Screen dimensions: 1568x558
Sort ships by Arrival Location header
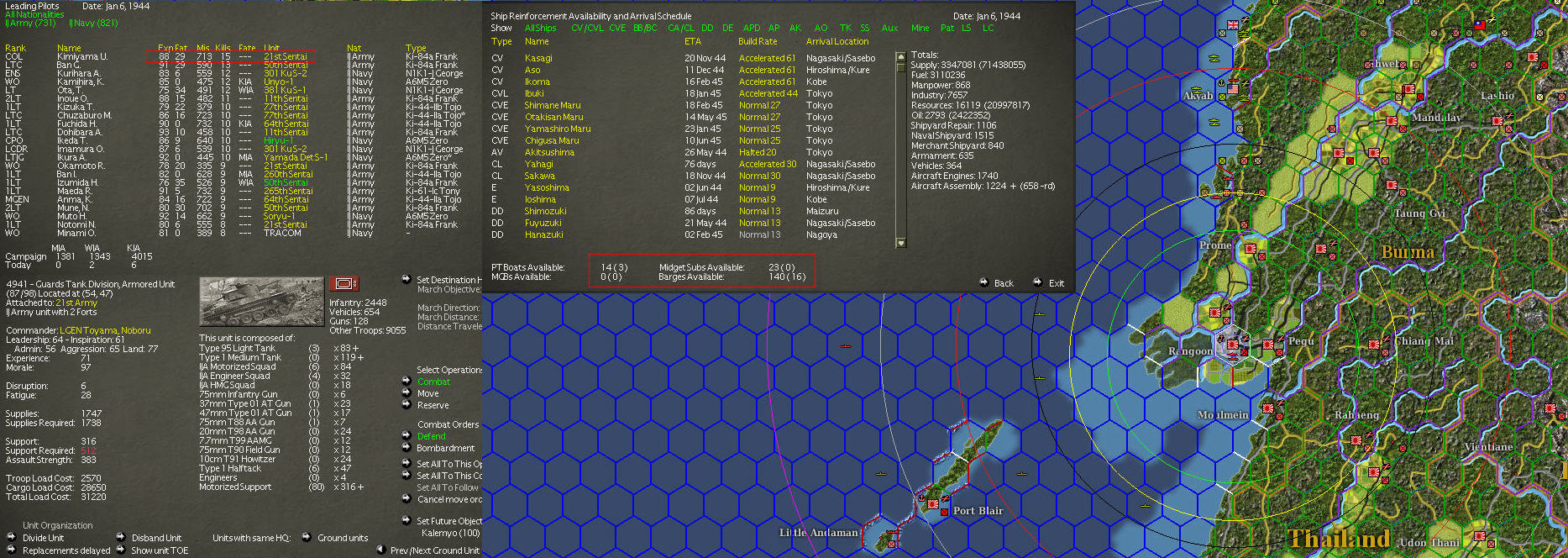click(x=837, y=41)
